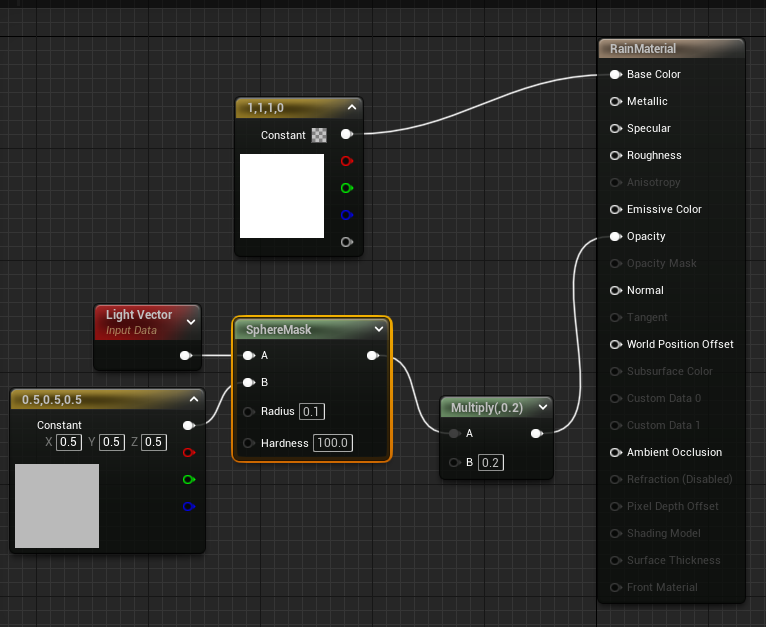
Task: Click the gray color preview of 0.5,0.5,0.5 node
Action: click(x=57, y=506)
